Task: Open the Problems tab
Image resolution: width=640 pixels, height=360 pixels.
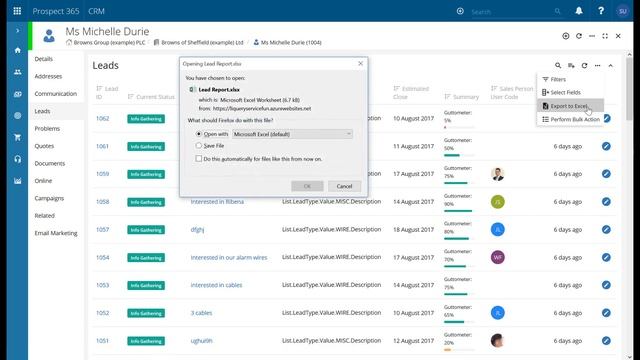Action: coord(47,129)
